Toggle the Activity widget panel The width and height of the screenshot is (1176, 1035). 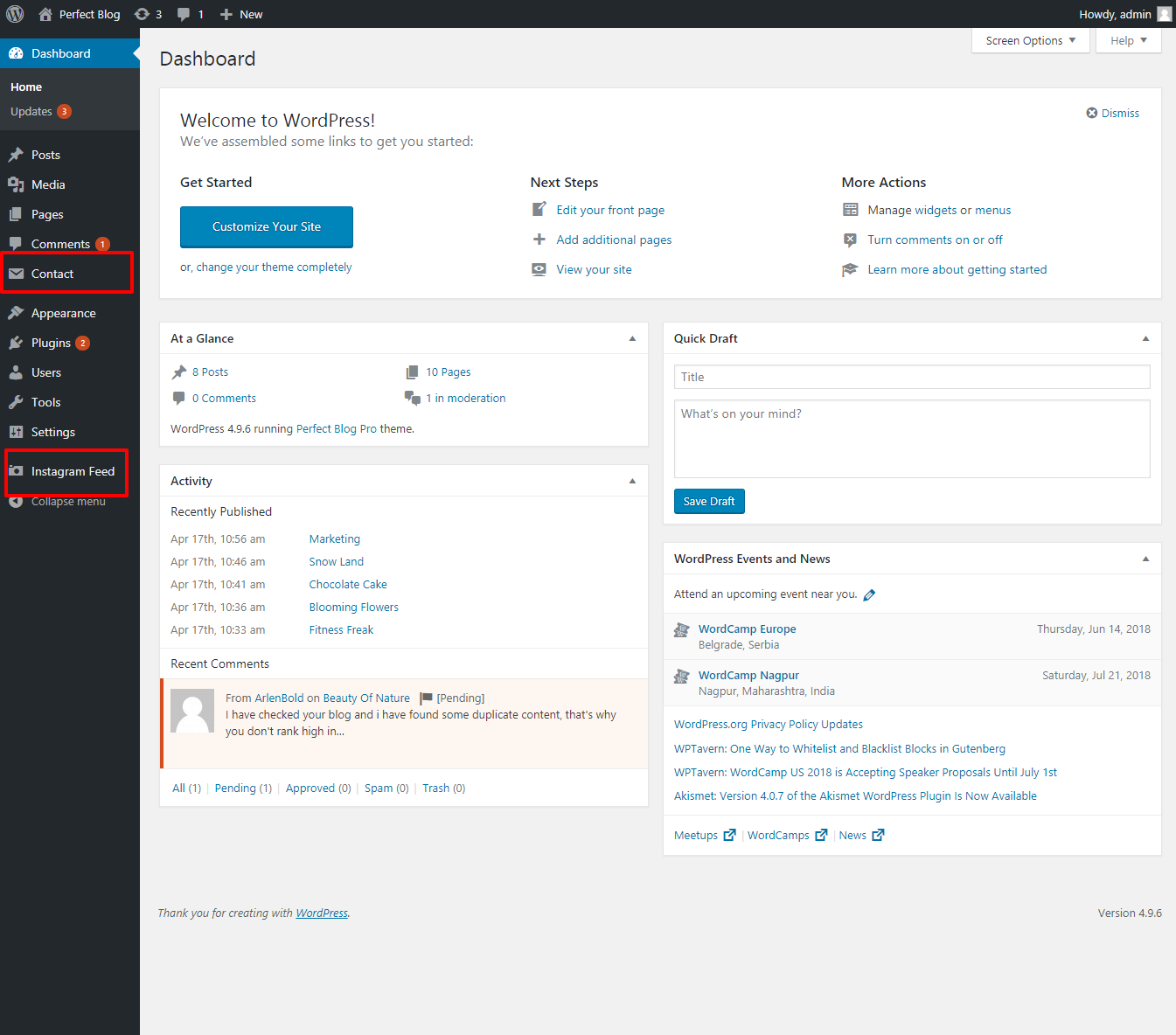pyautogui.click(x=632, y=481)
